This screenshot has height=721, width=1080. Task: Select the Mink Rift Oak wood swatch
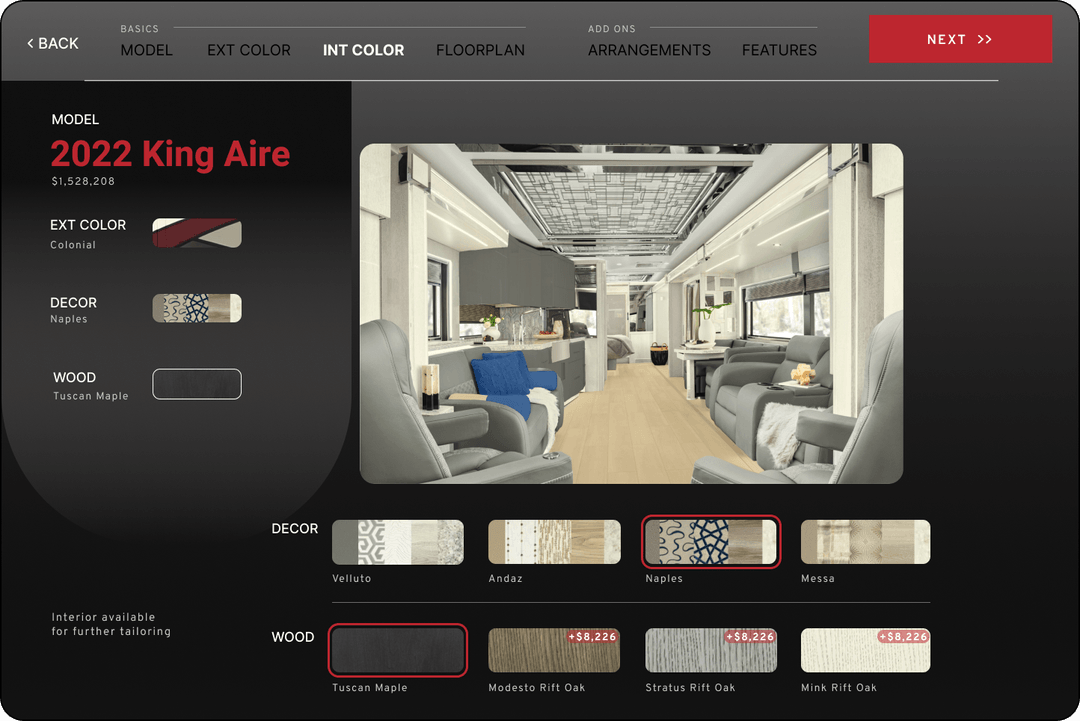click(x=866, y=650)
